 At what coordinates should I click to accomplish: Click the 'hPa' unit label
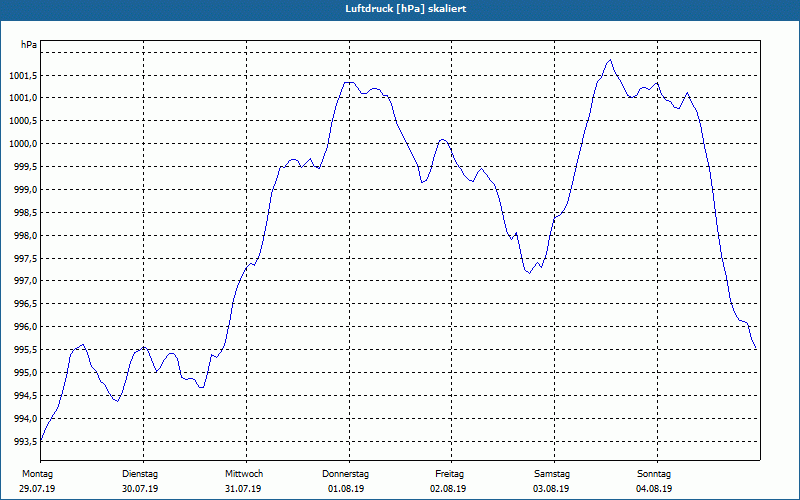pyautogui.click(x=29, y=45)
